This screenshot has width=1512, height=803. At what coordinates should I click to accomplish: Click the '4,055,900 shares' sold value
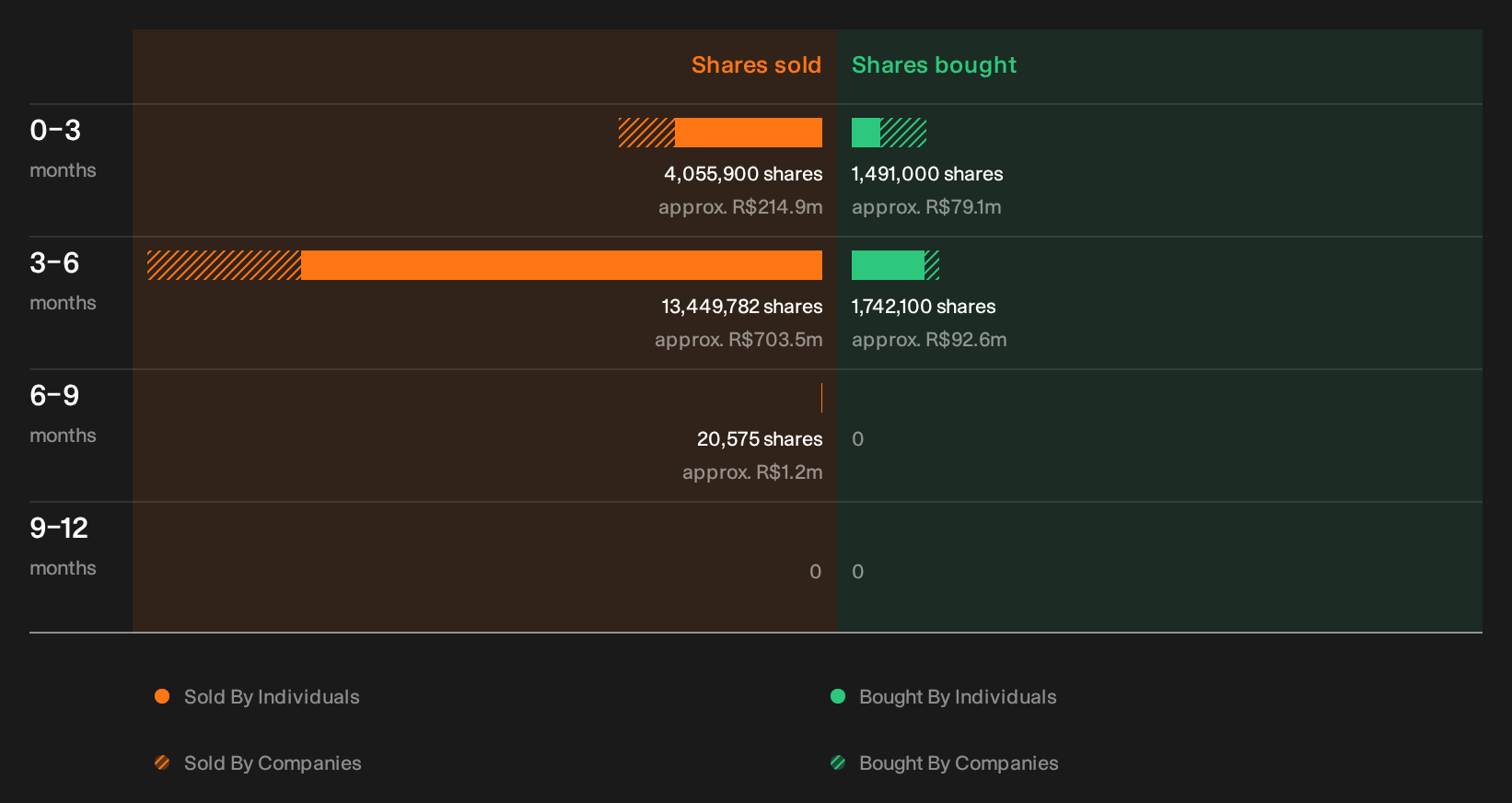(x=743, y=174)
